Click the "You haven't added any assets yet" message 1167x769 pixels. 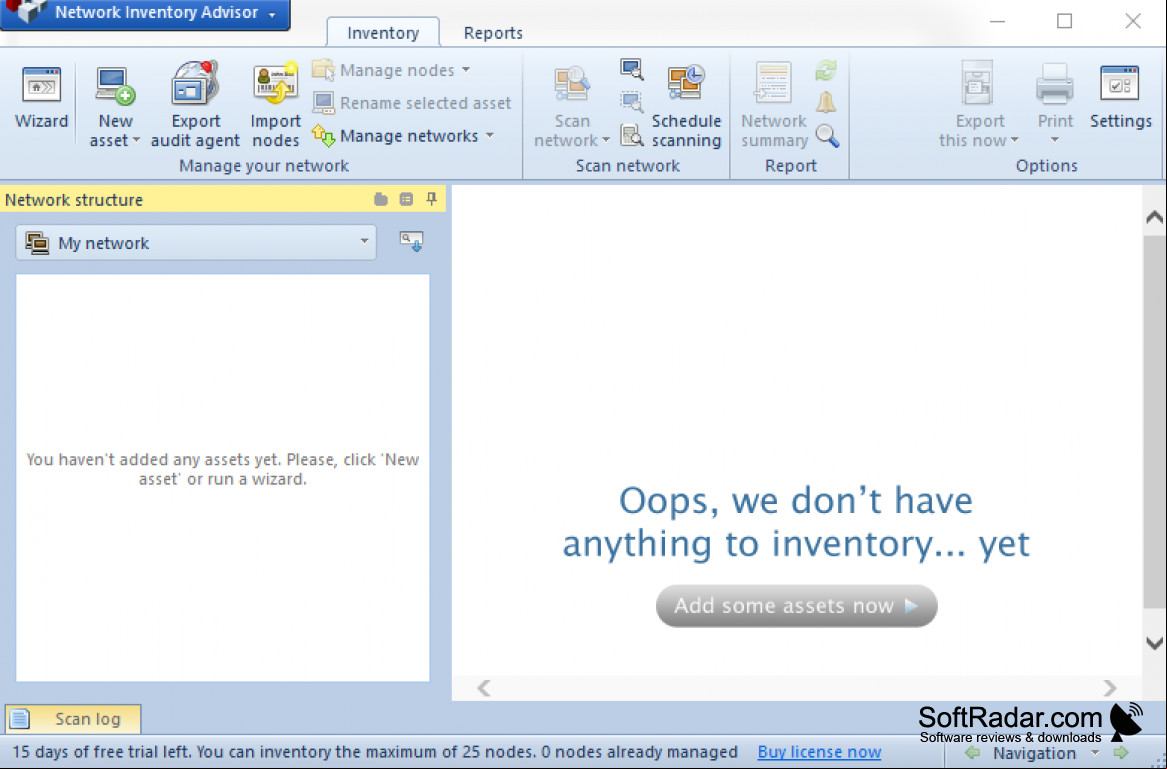(x=223, y=469)
